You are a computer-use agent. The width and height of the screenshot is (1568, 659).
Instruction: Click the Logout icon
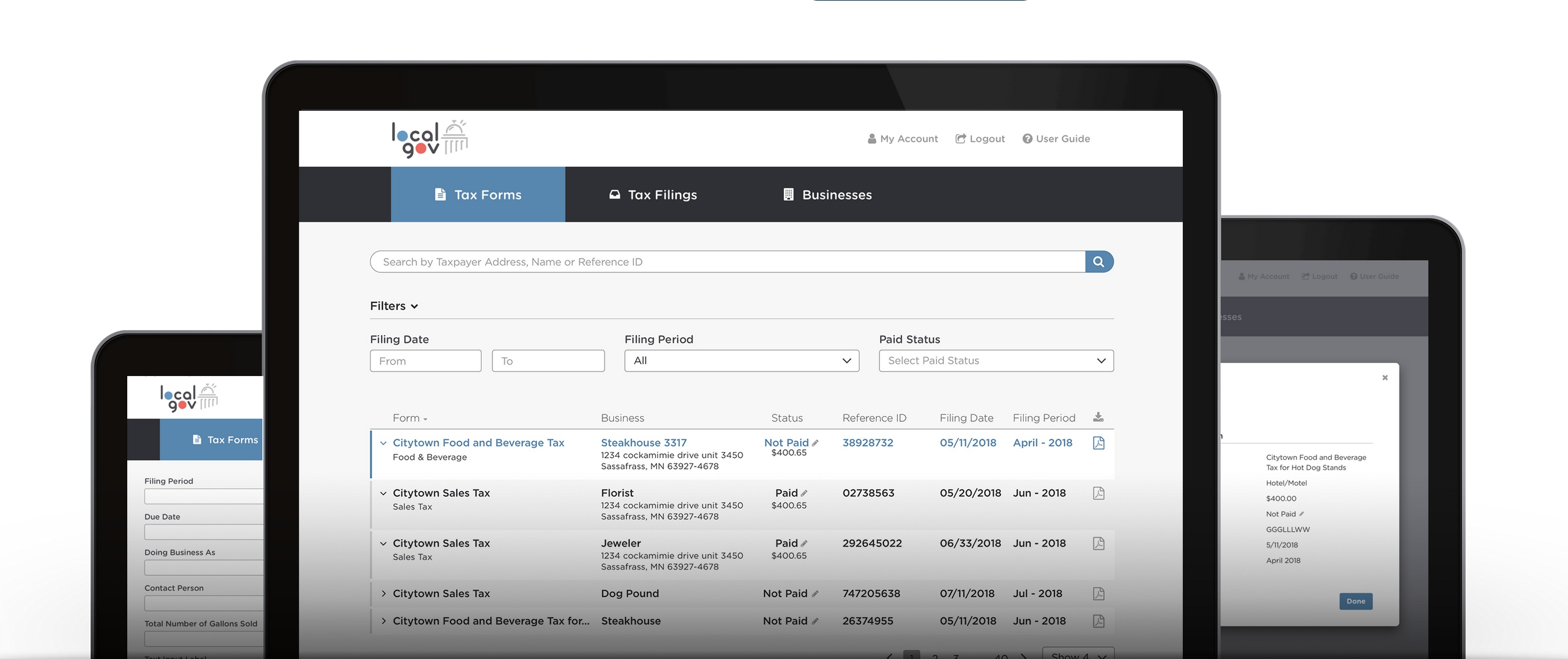[x=961, y=139]
